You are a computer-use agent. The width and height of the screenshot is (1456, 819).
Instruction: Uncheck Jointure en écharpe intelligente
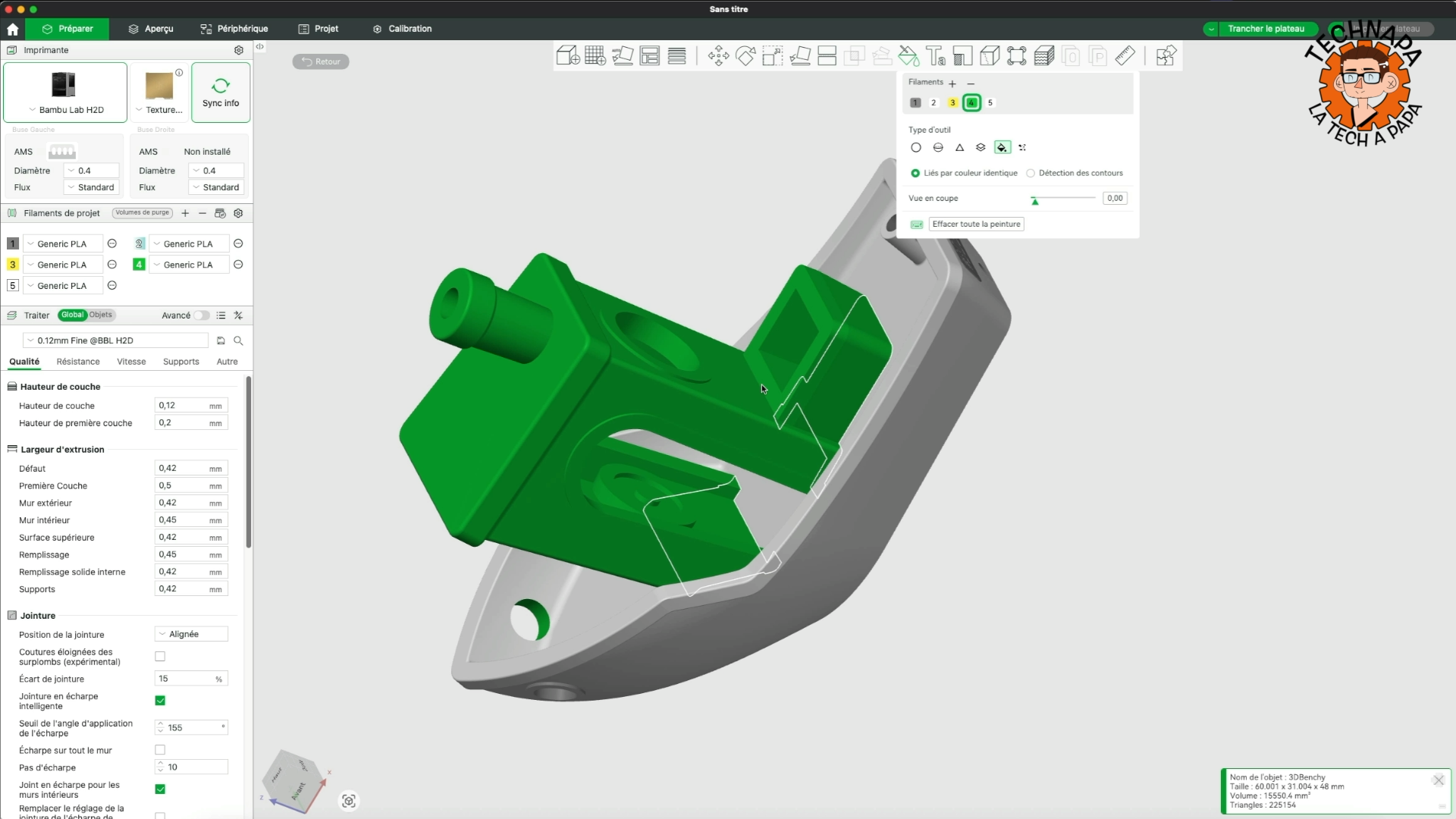click(x=160, y=701)
